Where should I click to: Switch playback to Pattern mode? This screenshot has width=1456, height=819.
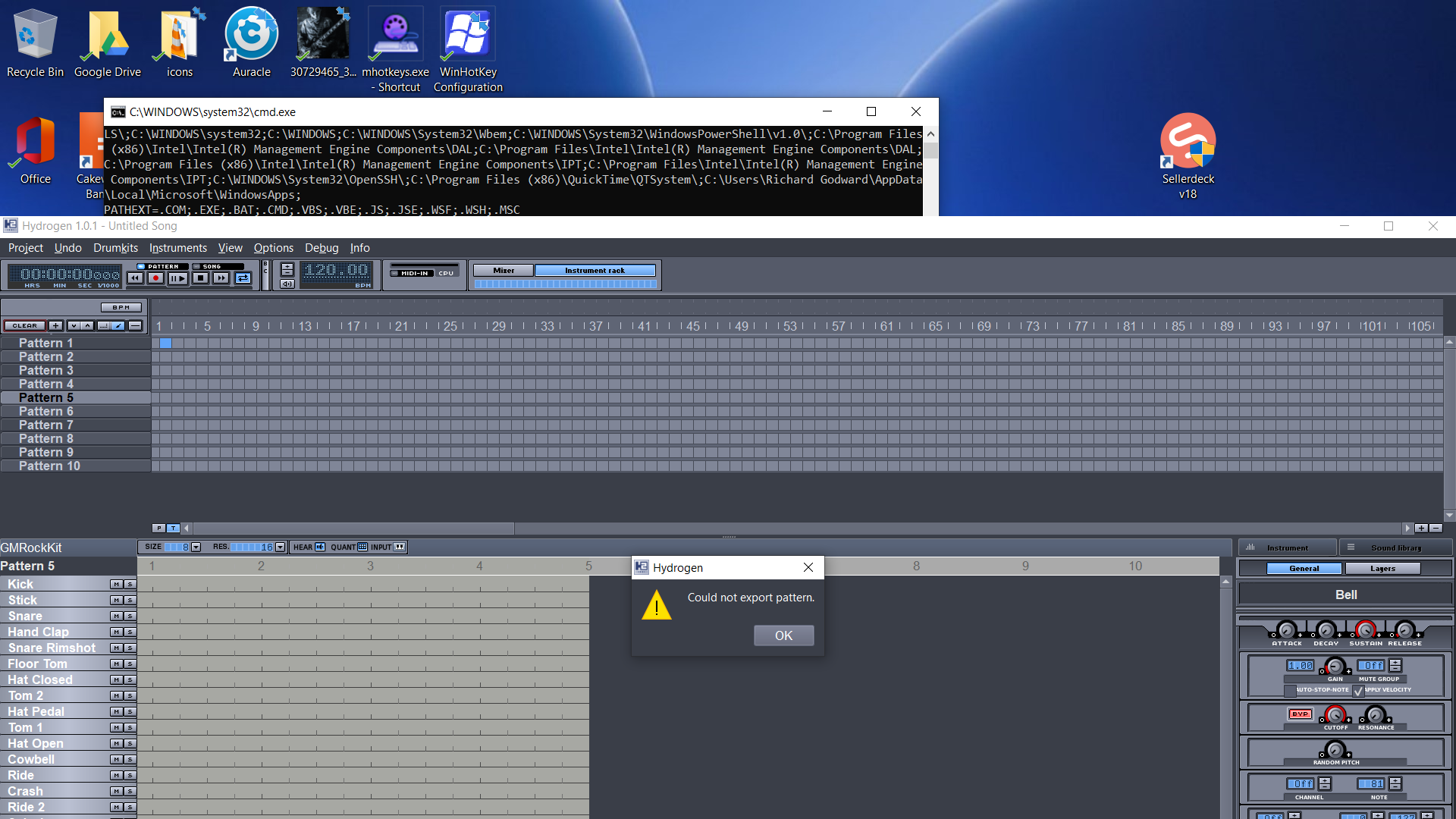(x=162, y=266)
